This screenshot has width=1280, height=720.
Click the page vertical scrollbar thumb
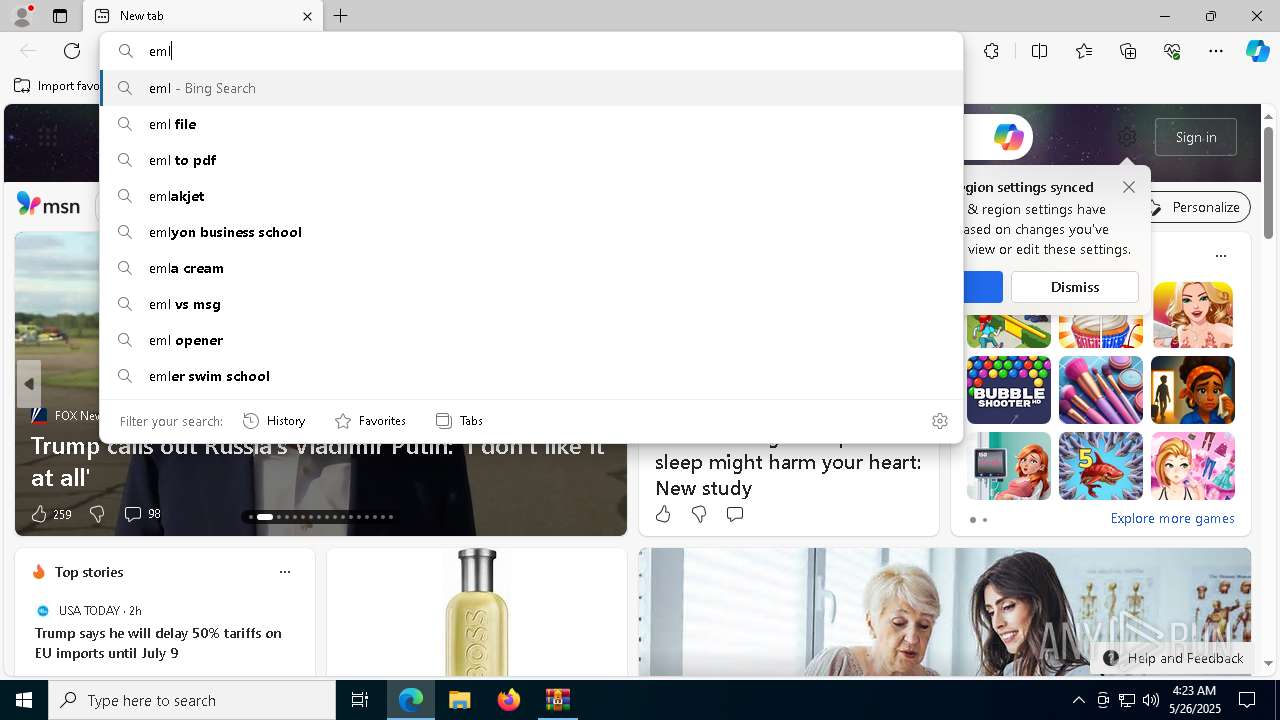click(x=1268, y=182)
